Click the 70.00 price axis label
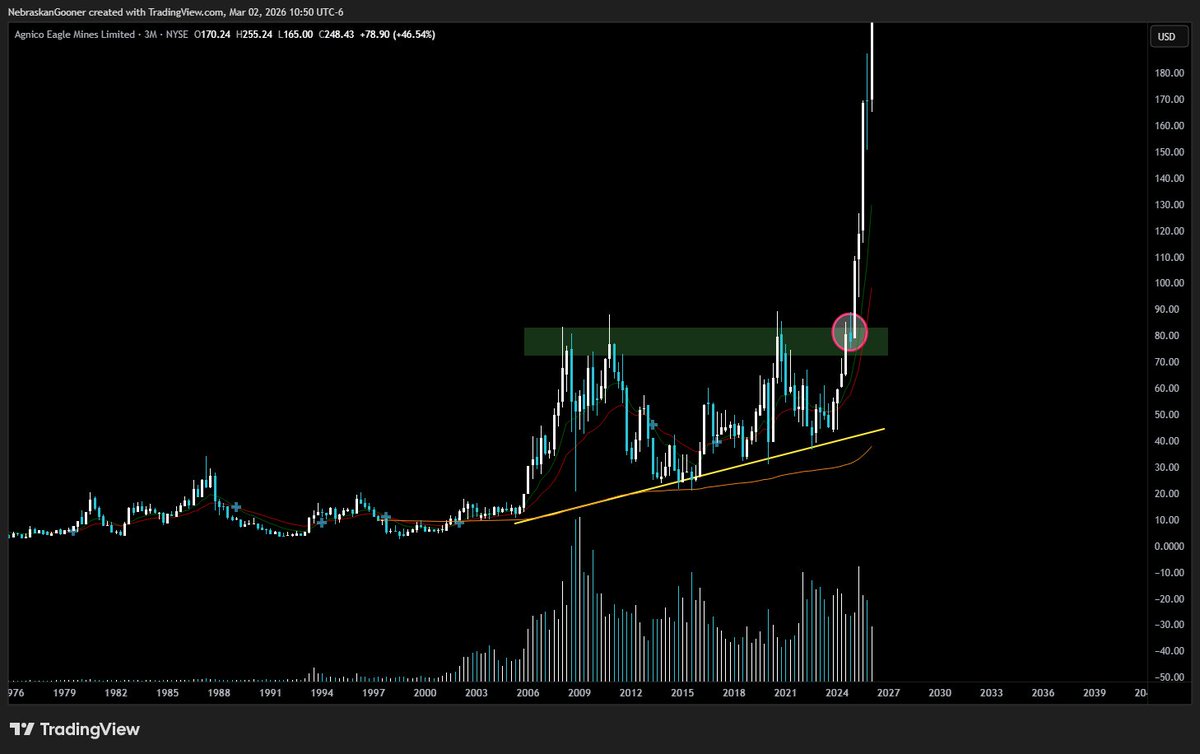1200x754 pixels. [x=1169, y=362]
